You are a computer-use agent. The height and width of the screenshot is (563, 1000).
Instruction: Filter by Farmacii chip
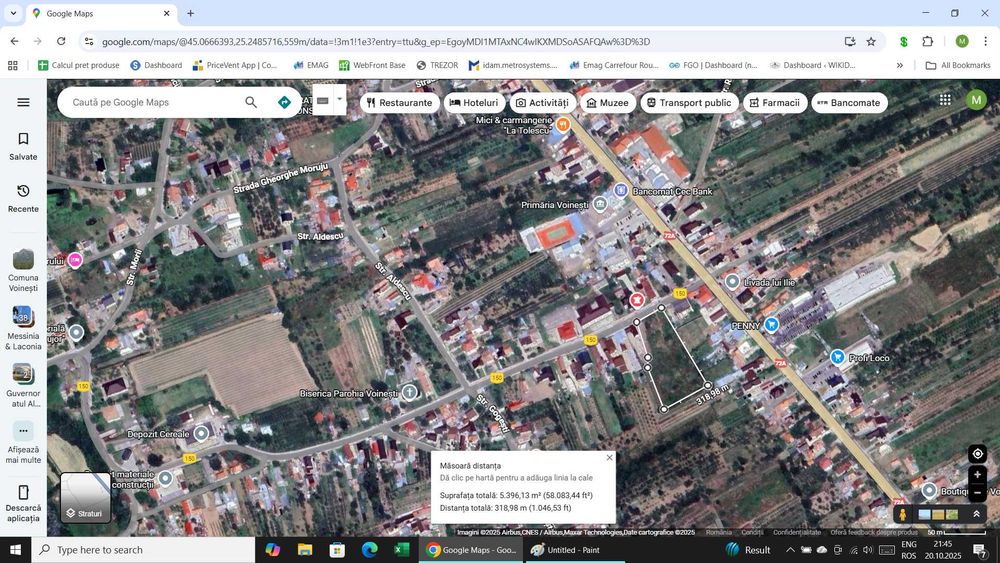tap(775, 103)
